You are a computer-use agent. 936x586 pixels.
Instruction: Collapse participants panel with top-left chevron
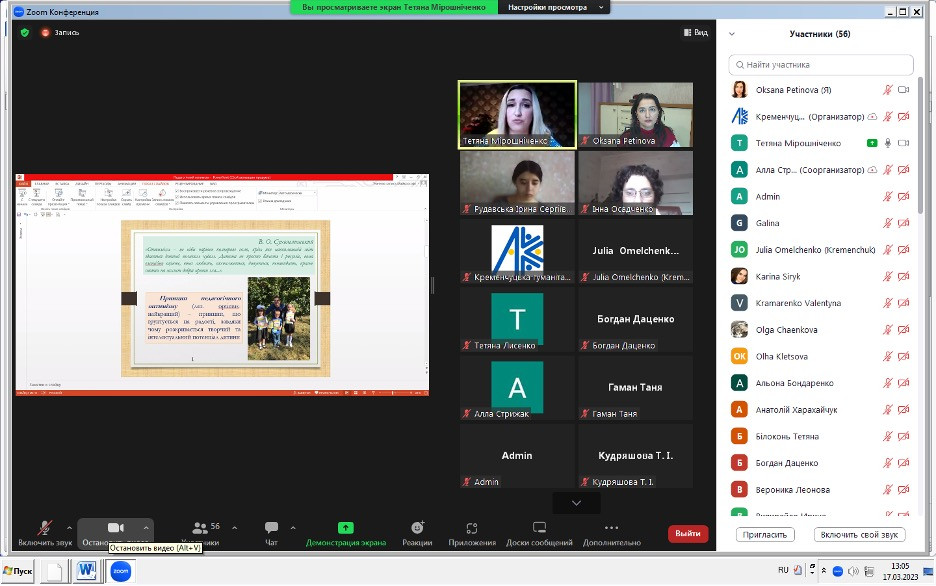tap(732, 34)
